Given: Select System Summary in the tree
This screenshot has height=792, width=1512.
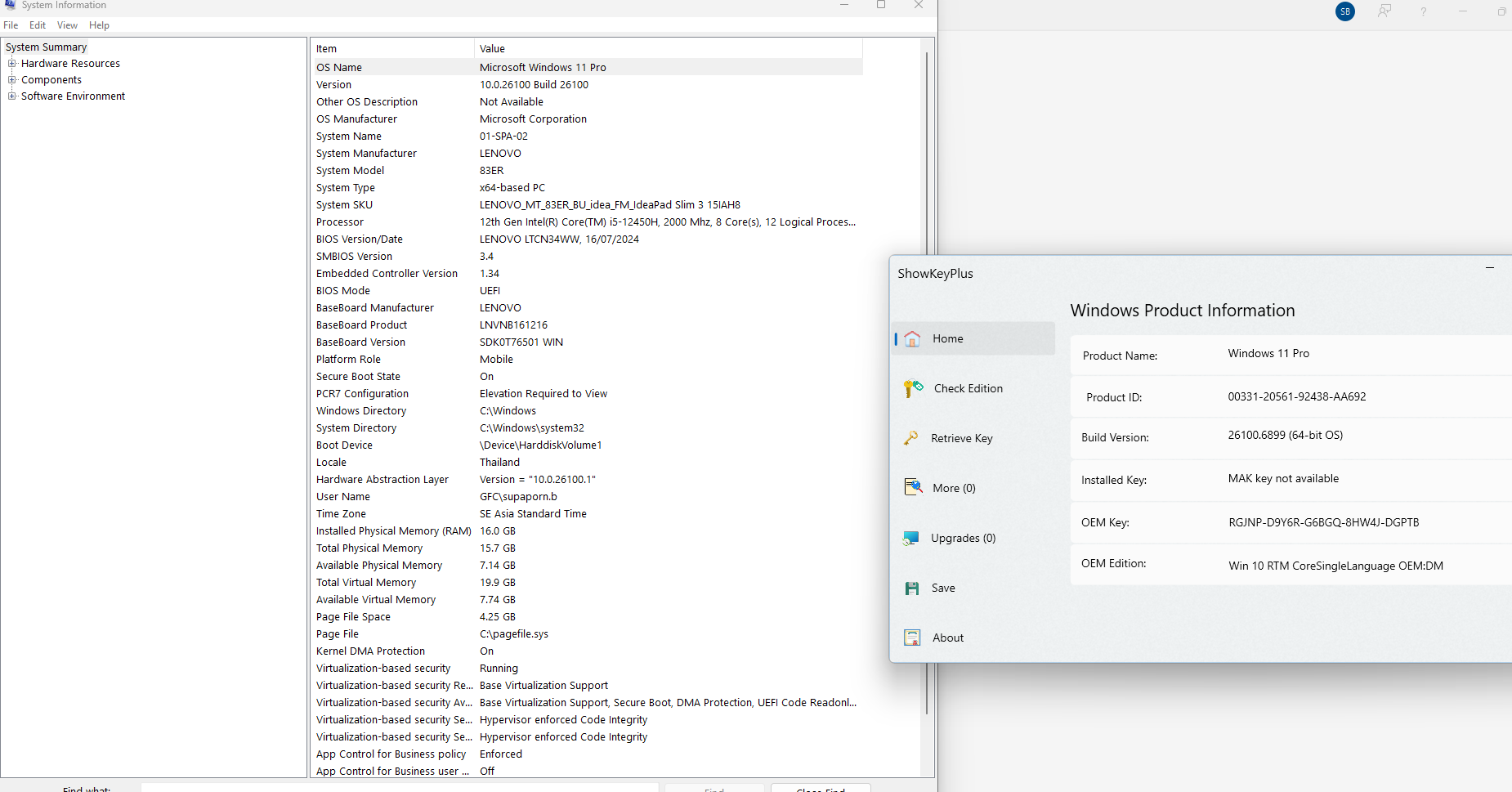Looking at the screenshot, I should click(x=47, y=47).
